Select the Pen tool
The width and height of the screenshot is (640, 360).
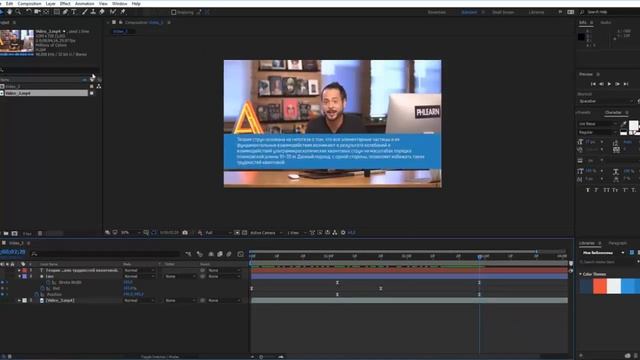tap(65, 12)
